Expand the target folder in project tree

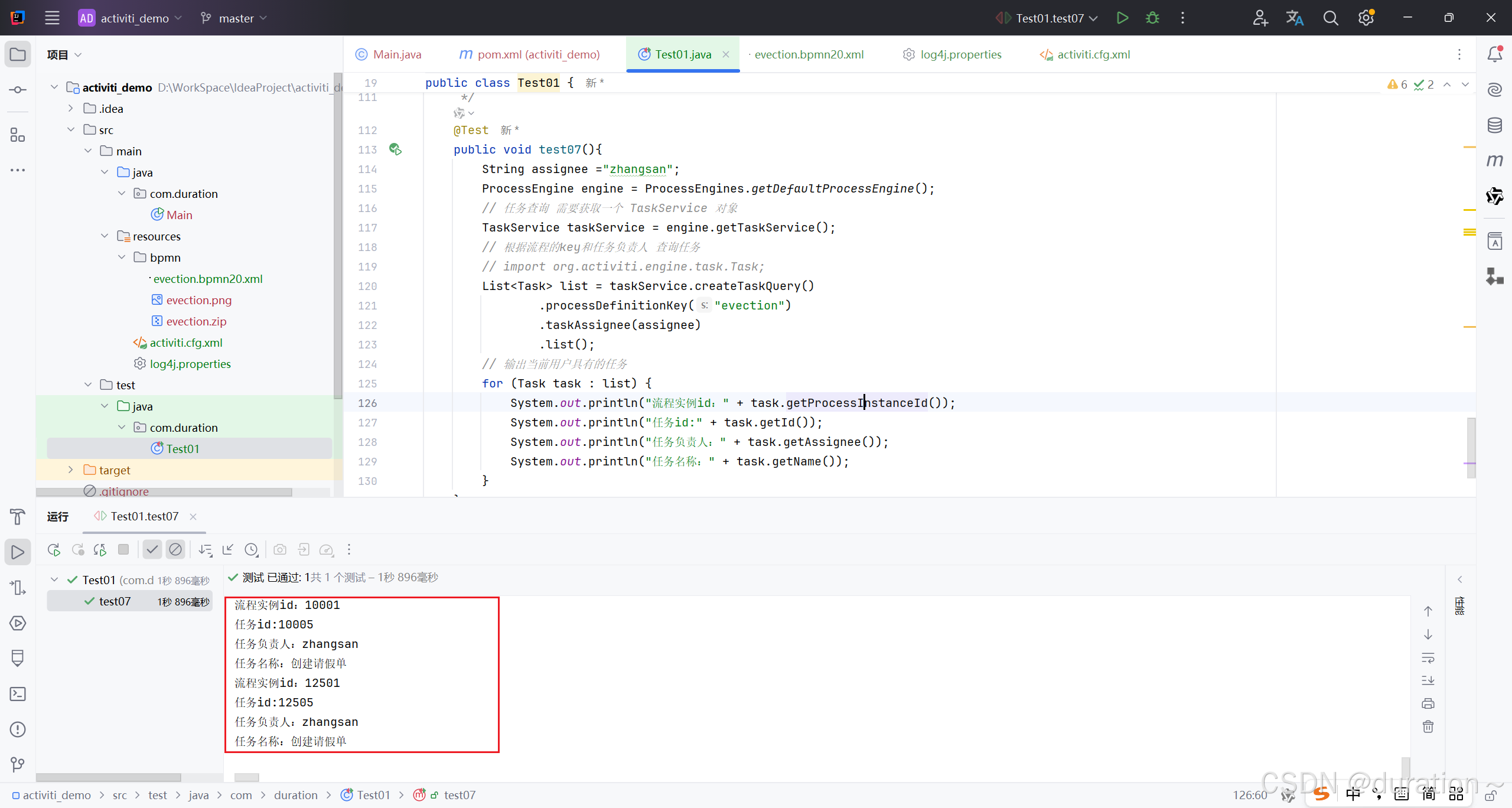(71, 470)
